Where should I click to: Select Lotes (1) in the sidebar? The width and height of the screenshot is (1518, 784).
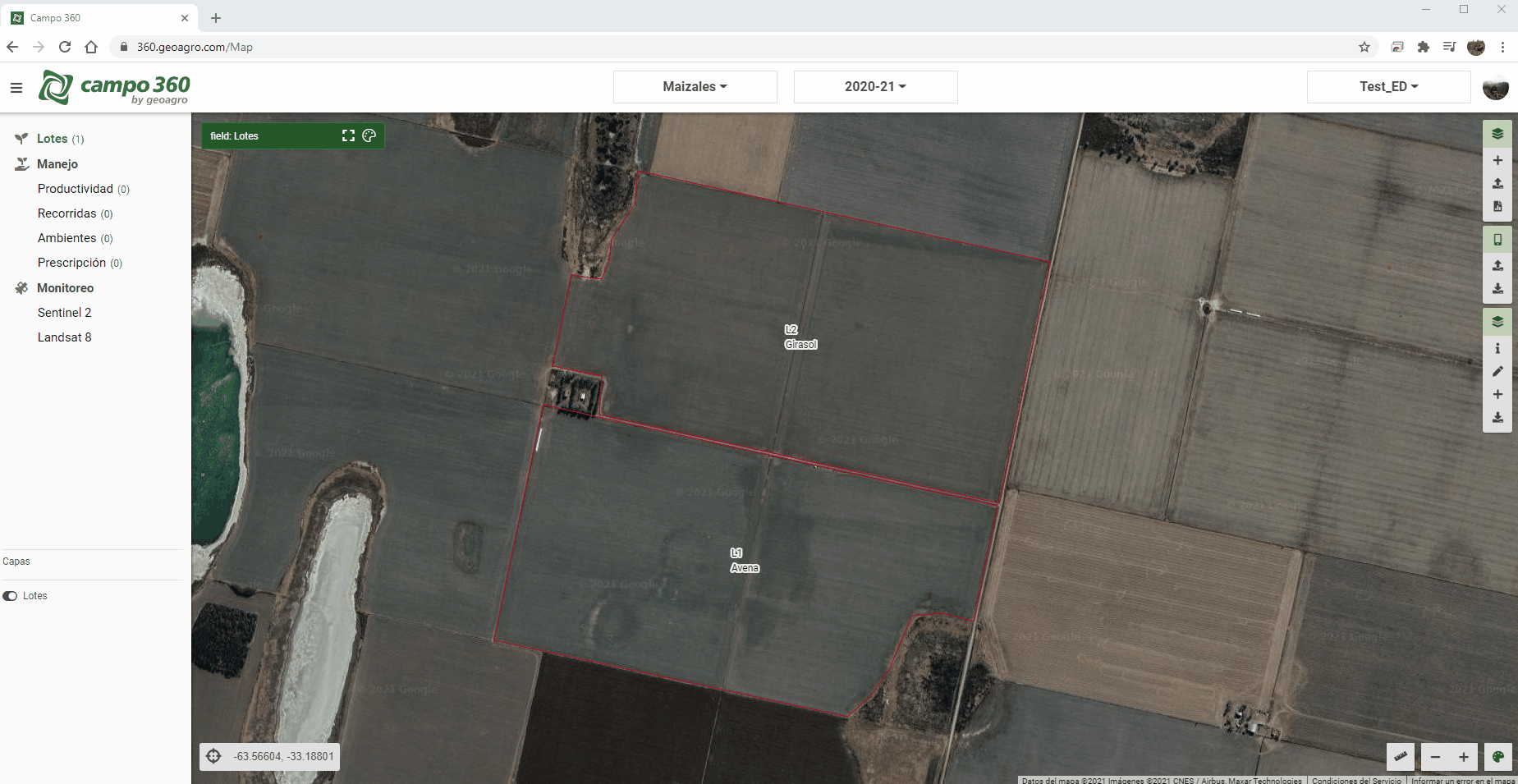coord(60,139)
